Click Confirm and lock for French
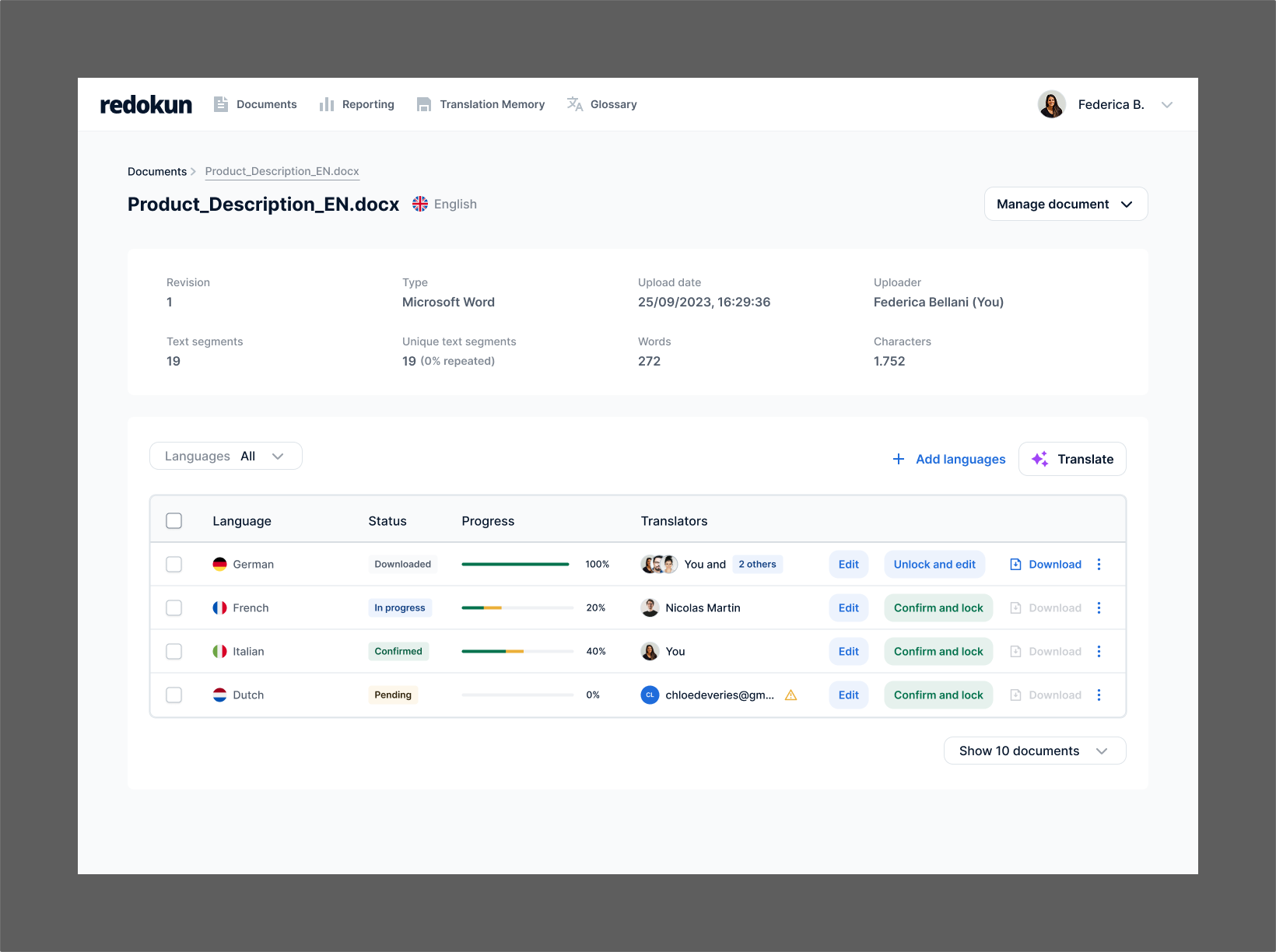This screenshot has width=1276, height=952. click(938, 607)
